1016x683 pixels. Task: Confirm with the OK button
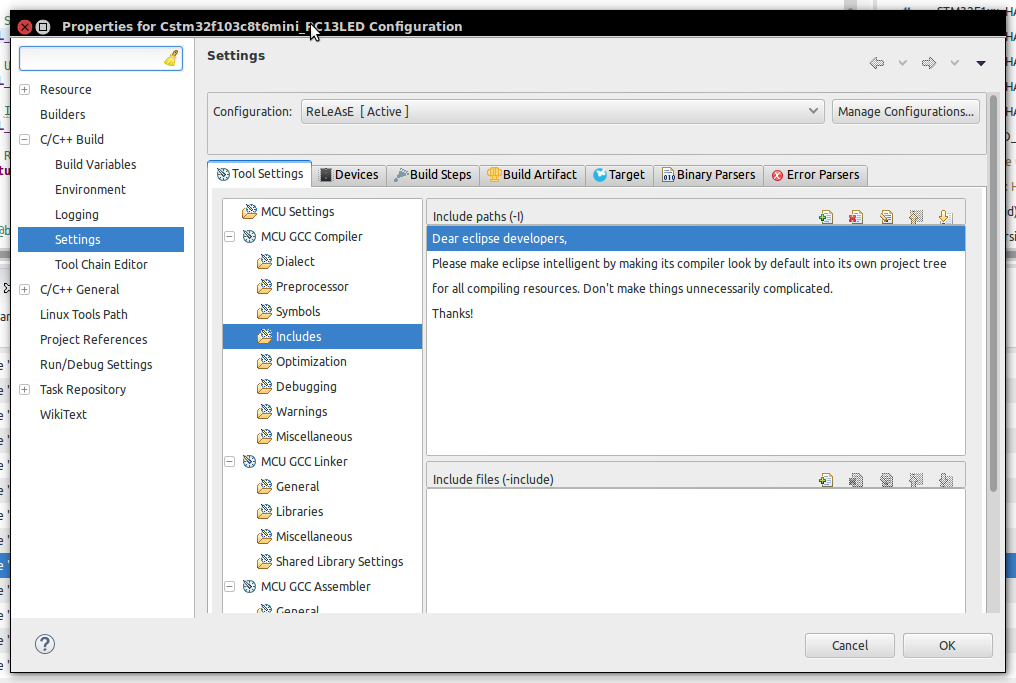947,645
